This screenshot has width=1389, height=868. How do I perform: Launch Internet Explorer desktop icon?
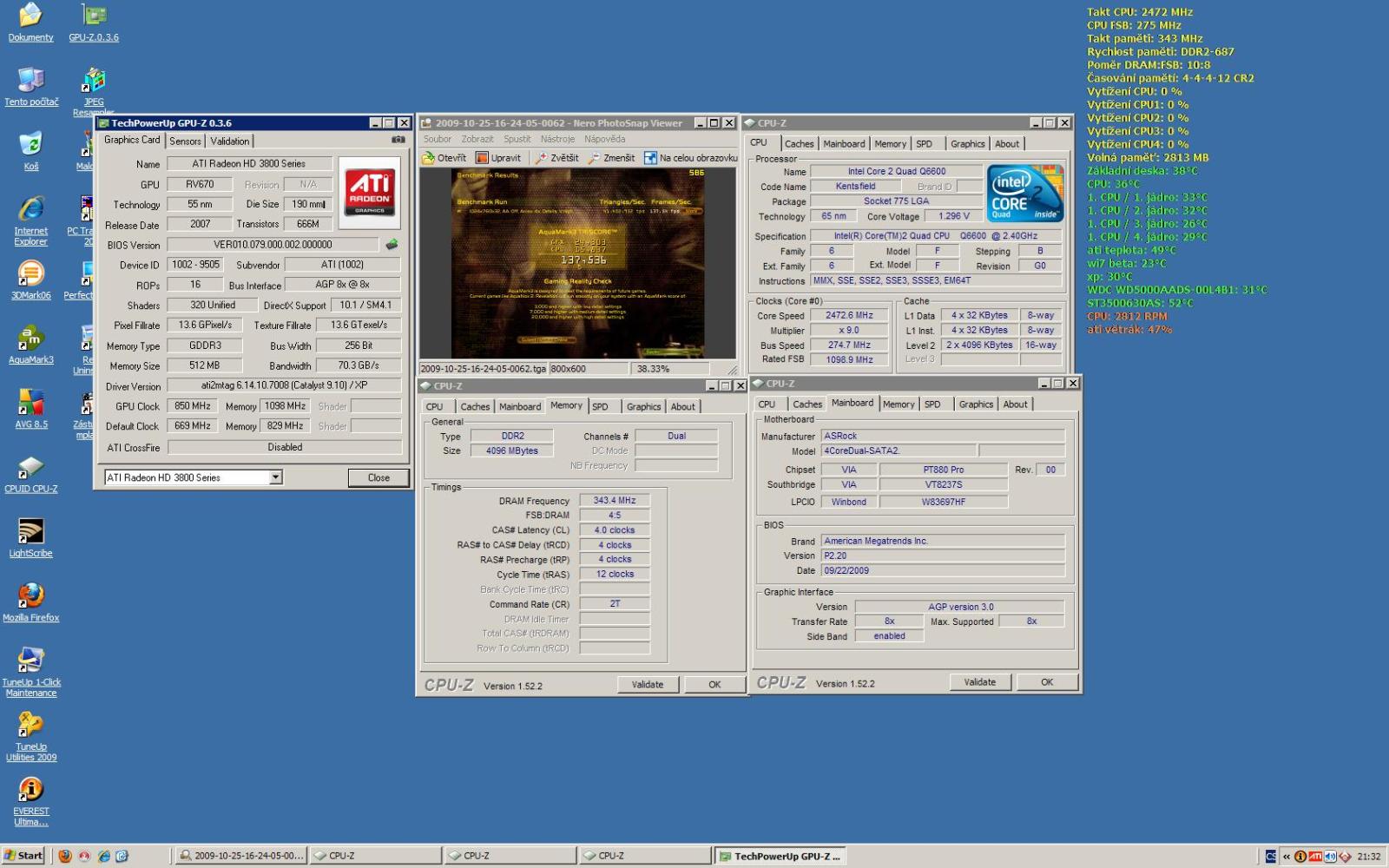coord(31,220)
